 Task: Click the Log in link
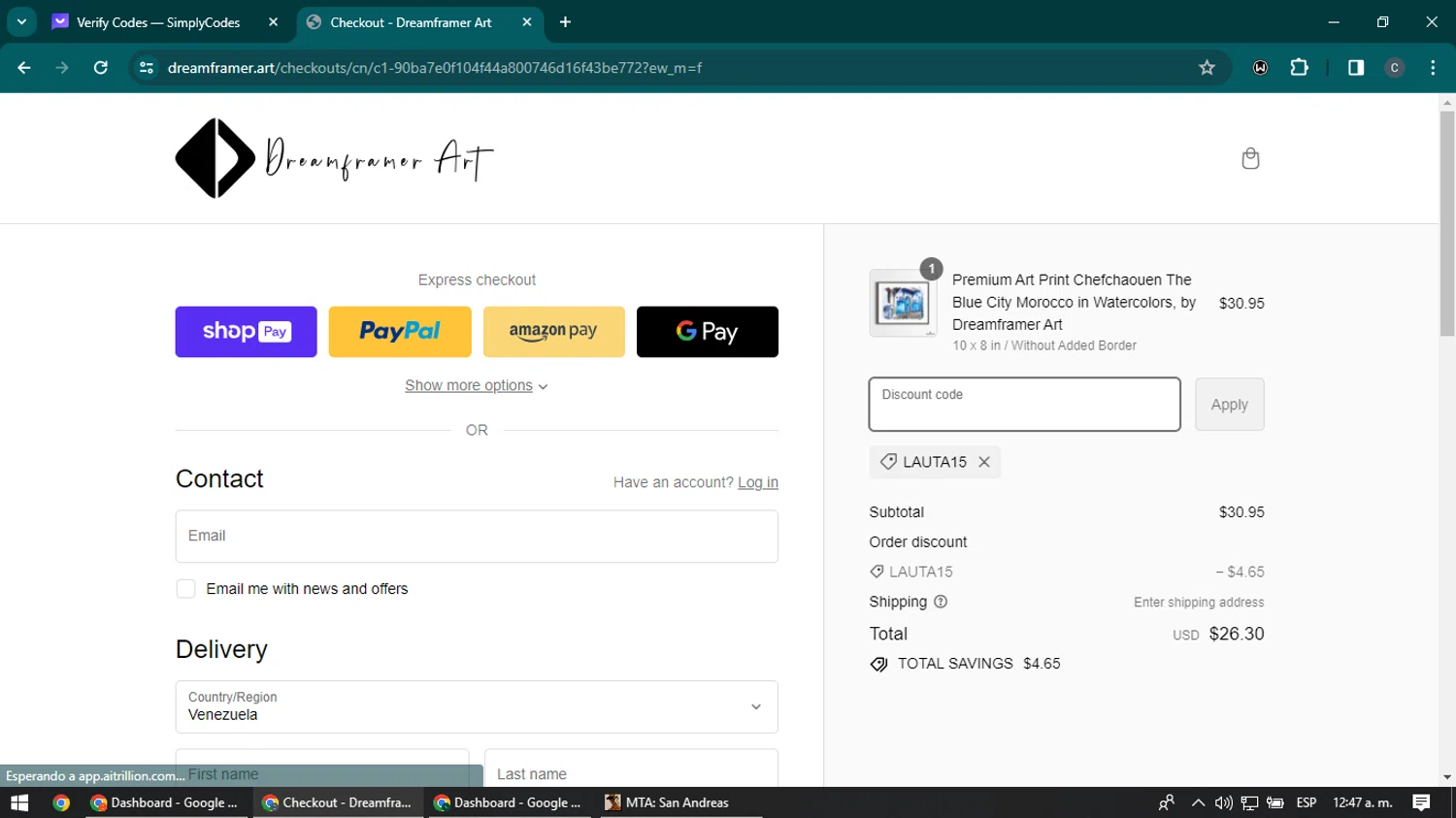(758, 482)
